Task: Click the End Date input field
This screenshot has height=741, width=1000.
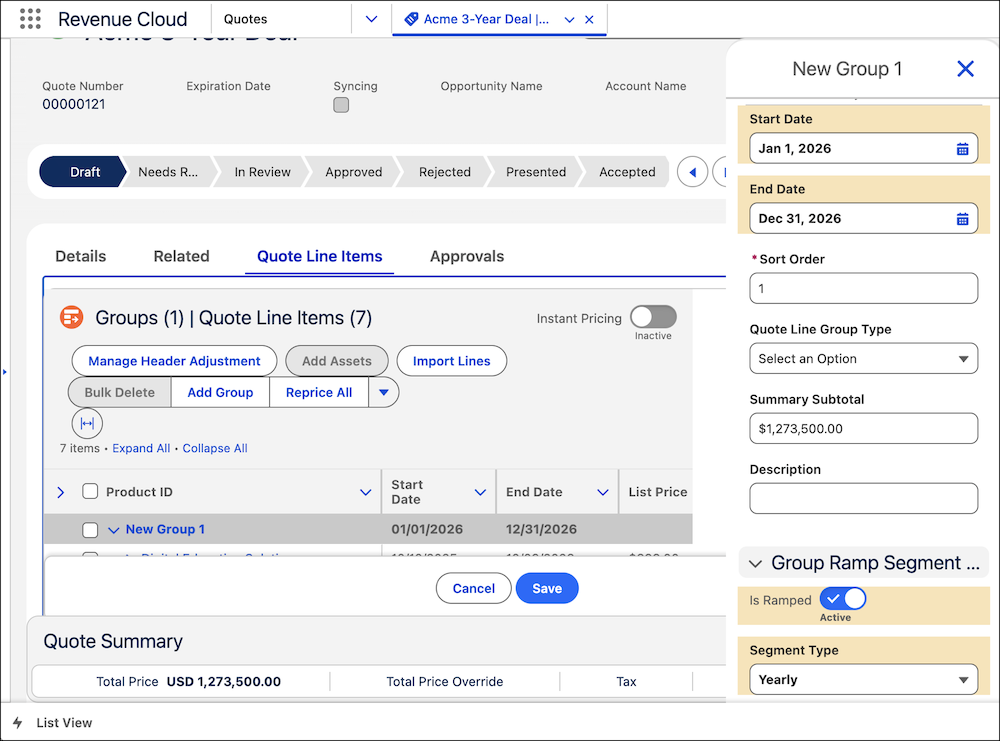Action: [x=864, y=219]
